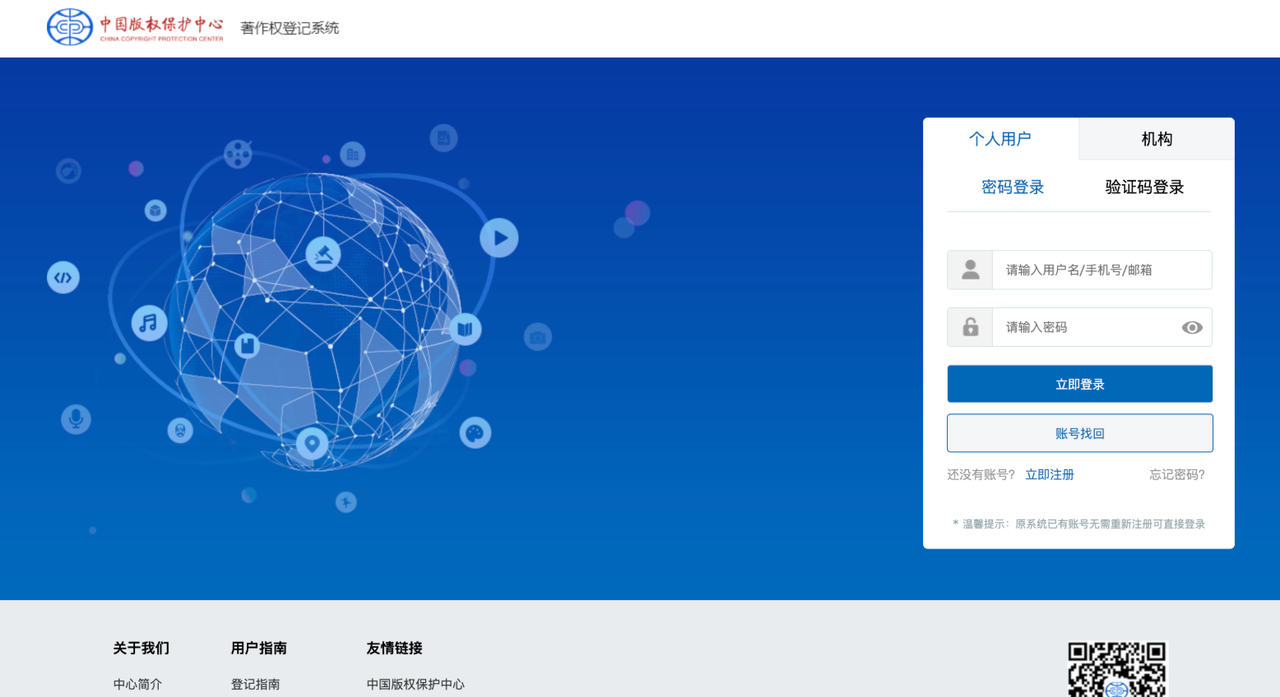This screenshot has width=1280, height=697.
Task: Click the China Copyright Protection Center logo
Action: 135,27
